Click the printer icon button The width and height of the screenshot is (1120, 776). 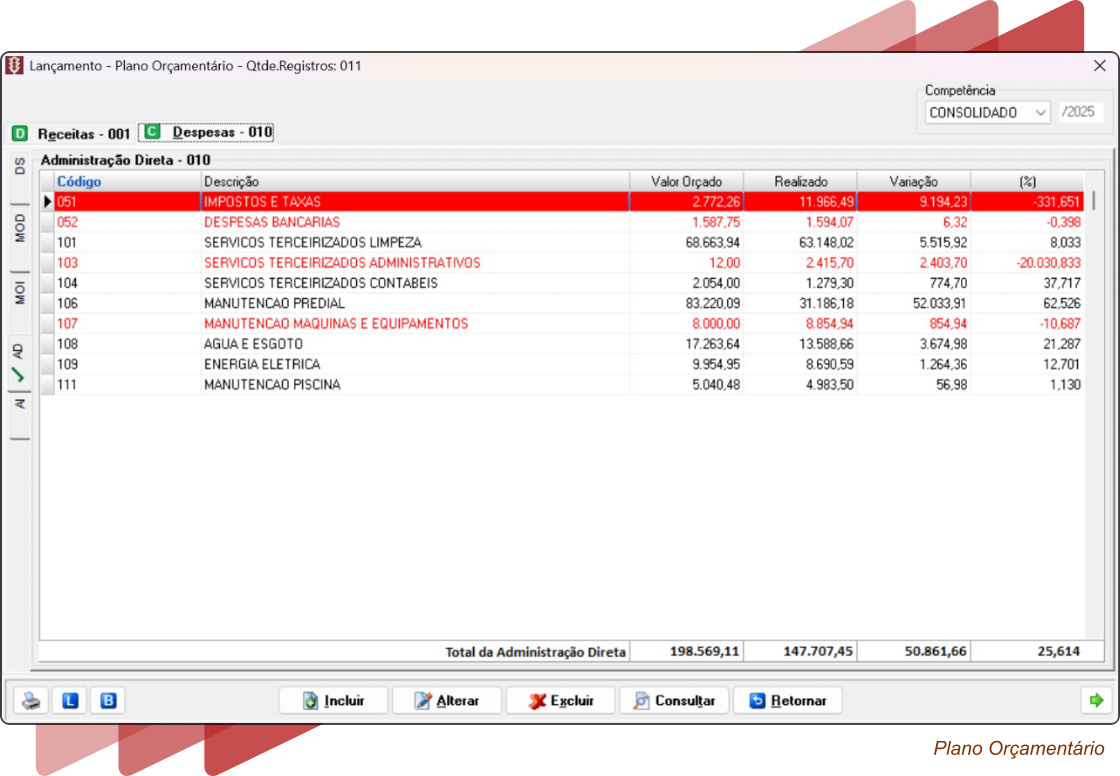(33, 701)
